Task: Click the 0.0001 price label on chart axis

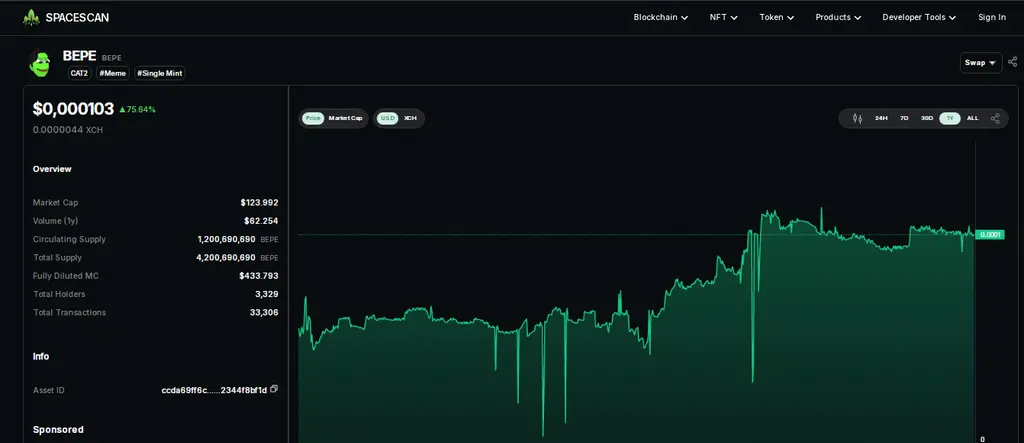Action: 989,235
